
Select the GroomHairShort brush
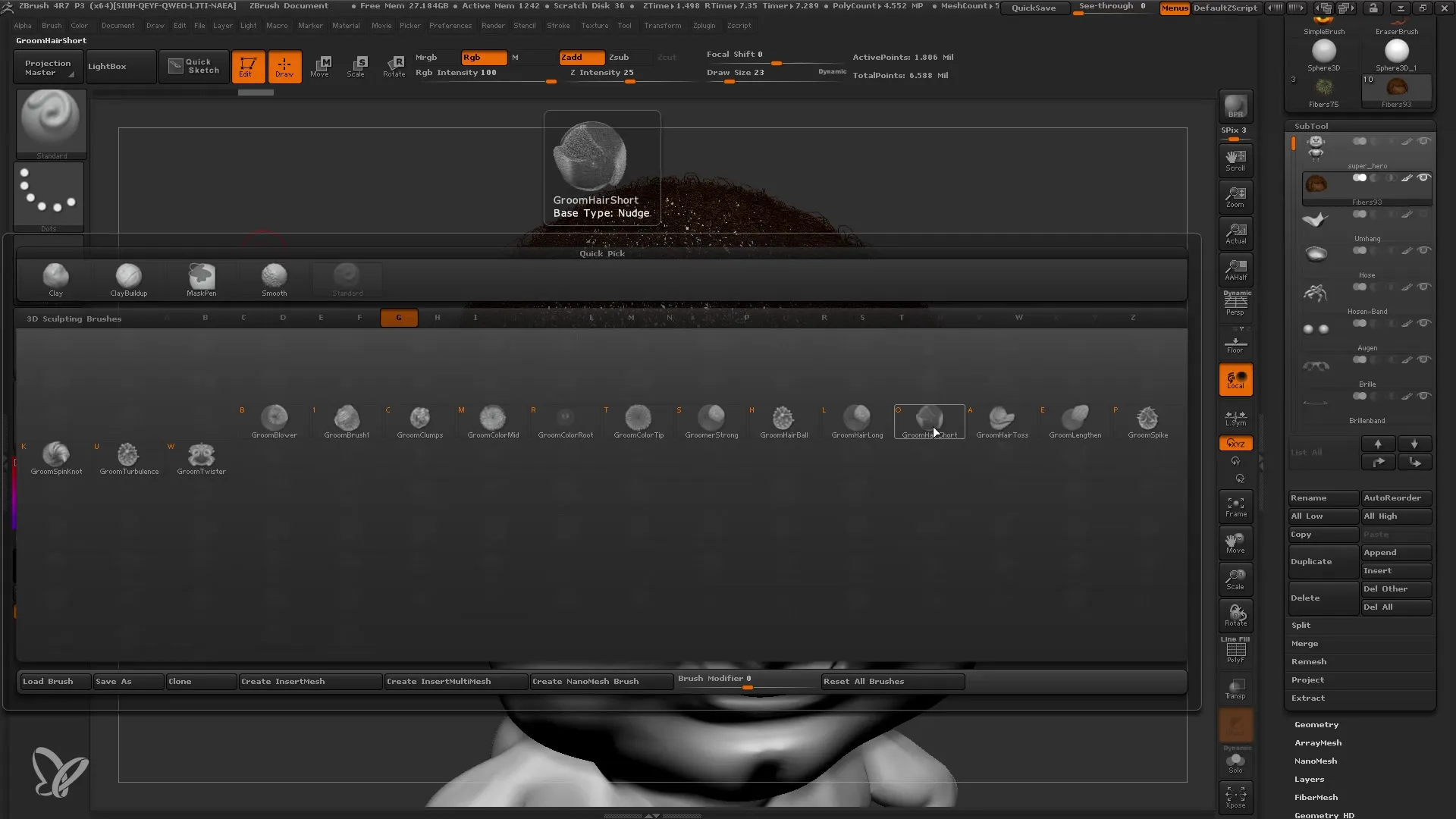pyautogui.click(x=929, y=418)
